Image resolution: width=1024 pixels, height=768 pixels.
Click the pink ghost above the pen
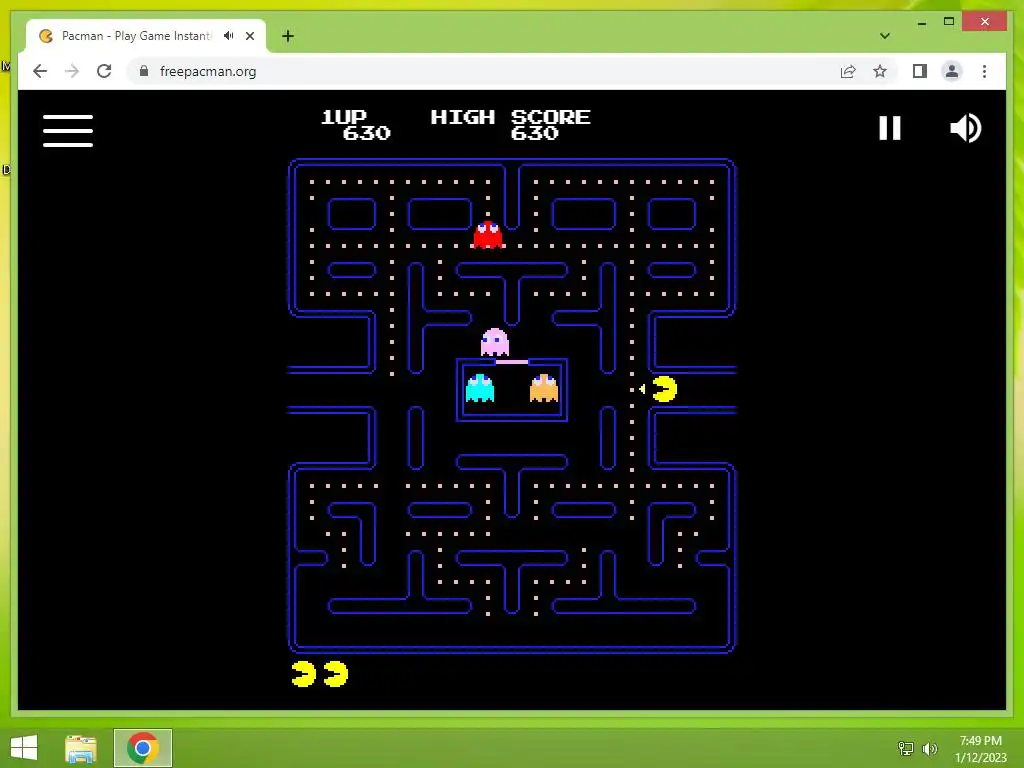coord(494,342)
